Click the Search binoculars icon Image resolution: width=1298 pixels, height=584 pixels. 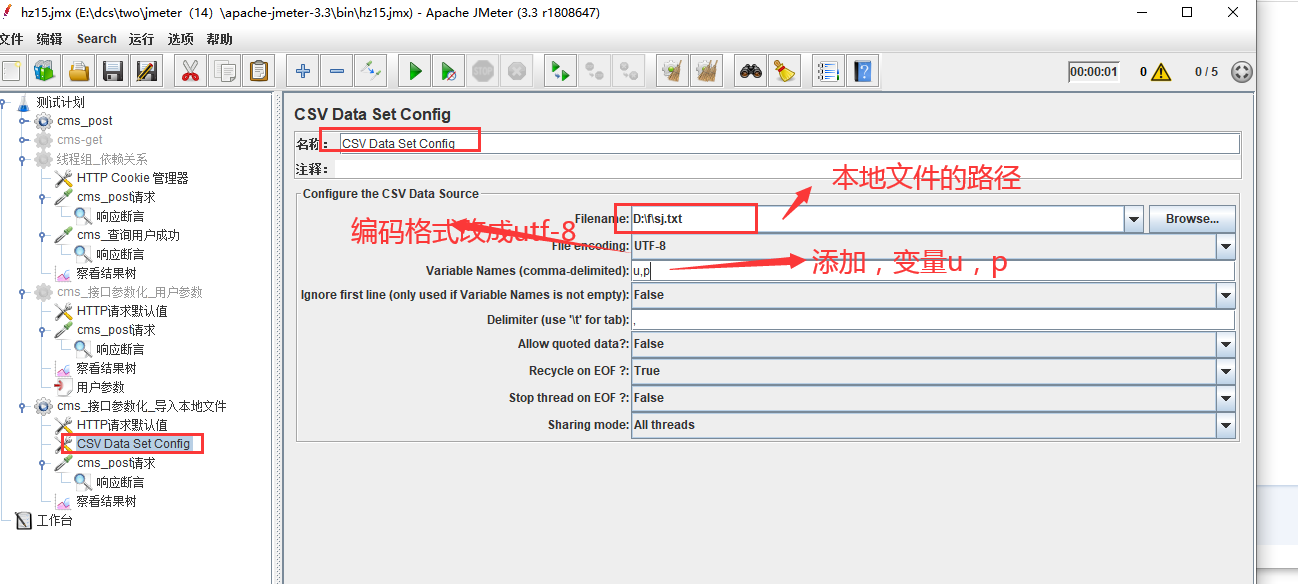coord(751,71)
